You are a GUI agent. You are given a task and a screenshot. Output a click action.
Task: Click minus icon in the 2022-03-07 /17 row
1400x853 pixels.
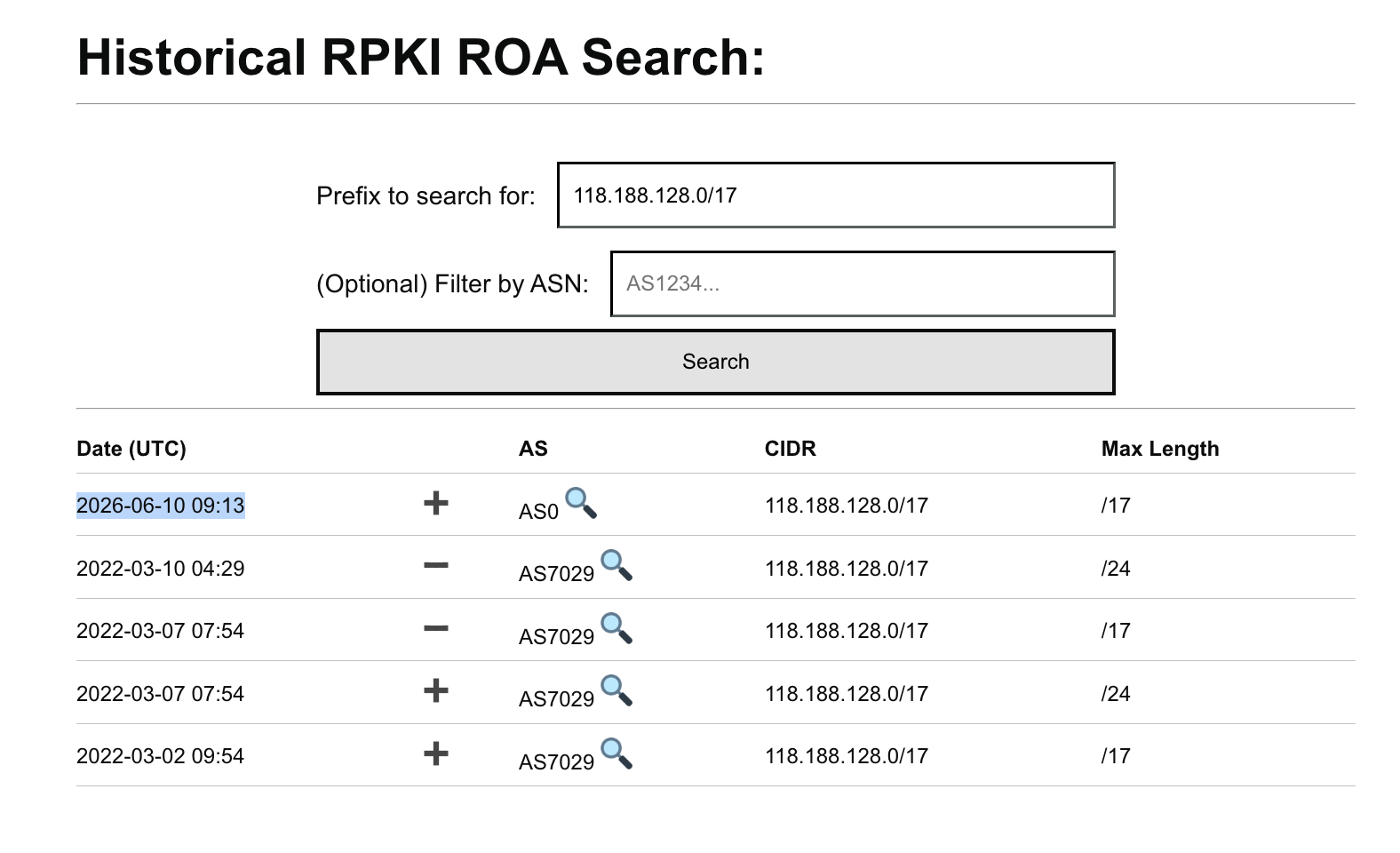point(436,628)
